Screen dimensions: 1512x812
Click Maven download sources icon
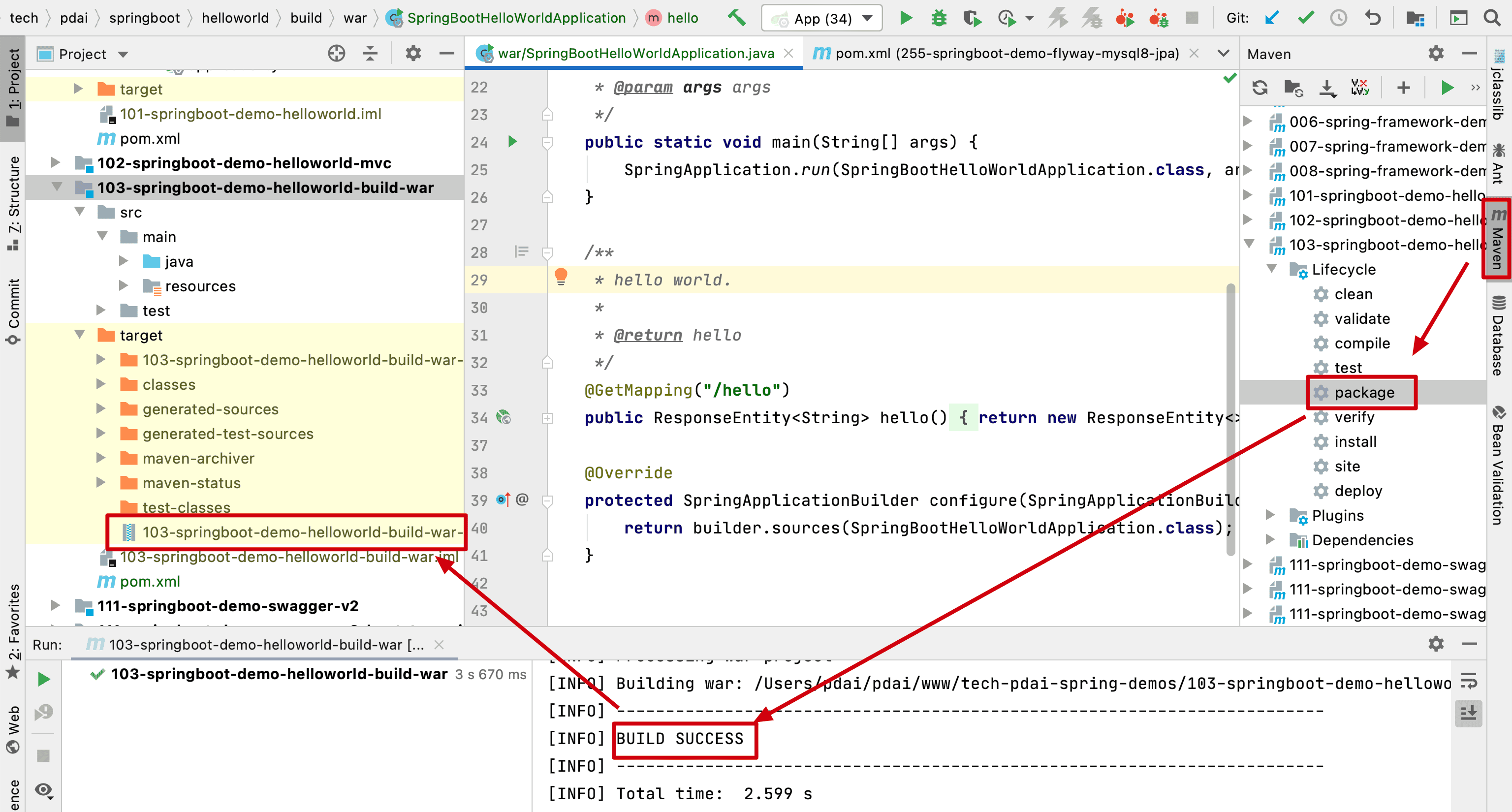[1327, 88]
